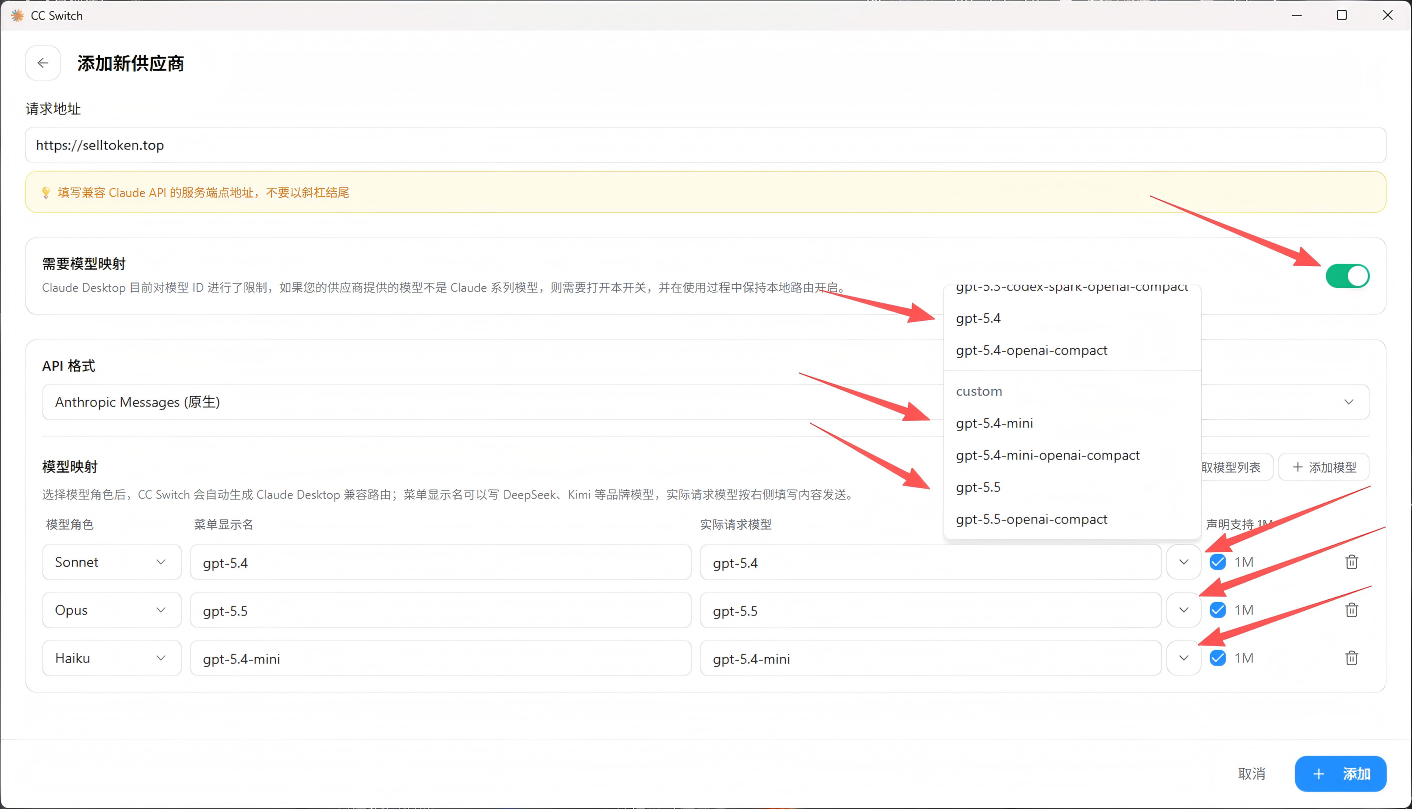Click the 菜单显示名 field in the Haiku row
This screenshot has height=809, width=1412.
tap(440, 658)
